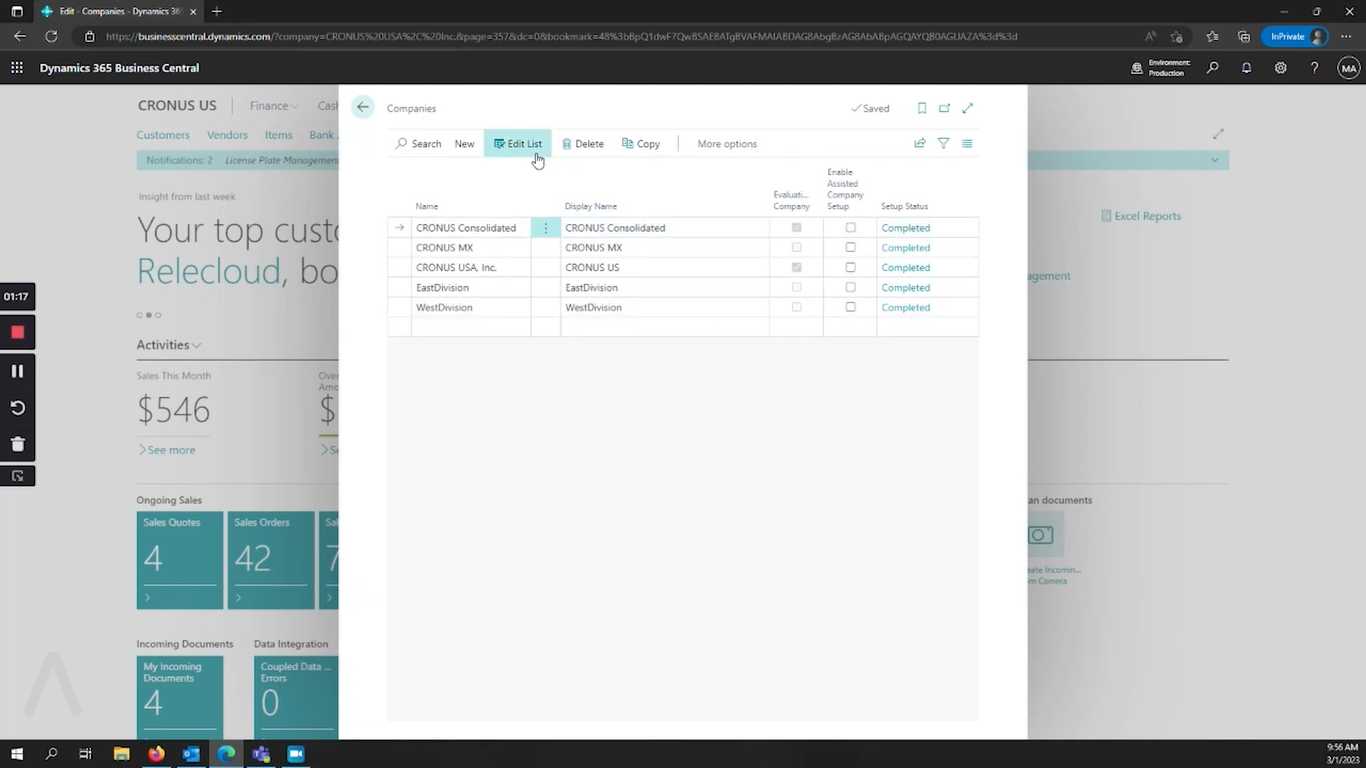Image resolution: width=1366 pixels, height=768 pixels.
Task: Click See more under Sales This Month
Action: 167,450
